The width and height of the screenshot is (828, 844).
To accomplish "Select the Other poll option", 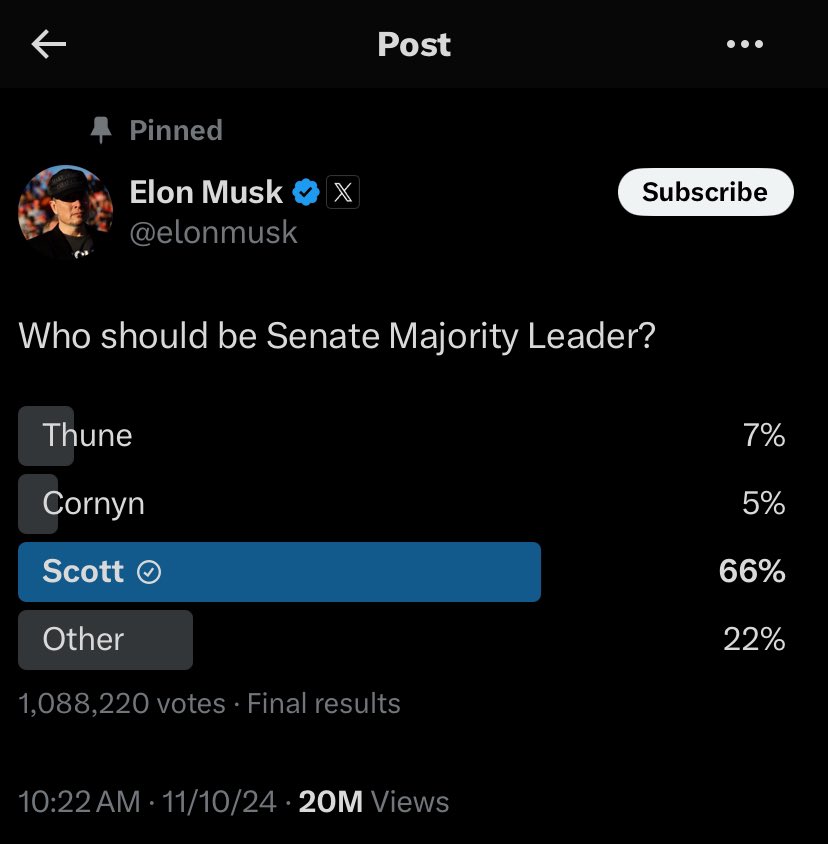I will coord(402,640).
